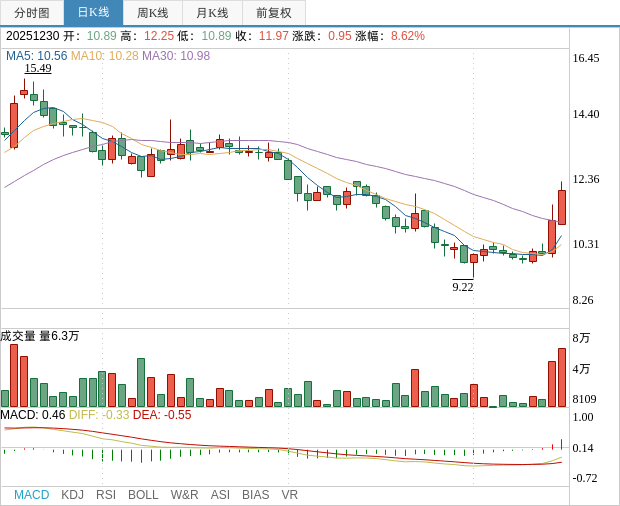Select the 前复权 tab
The height and width of the screenshot is (506, 620).
pos(274,13)
